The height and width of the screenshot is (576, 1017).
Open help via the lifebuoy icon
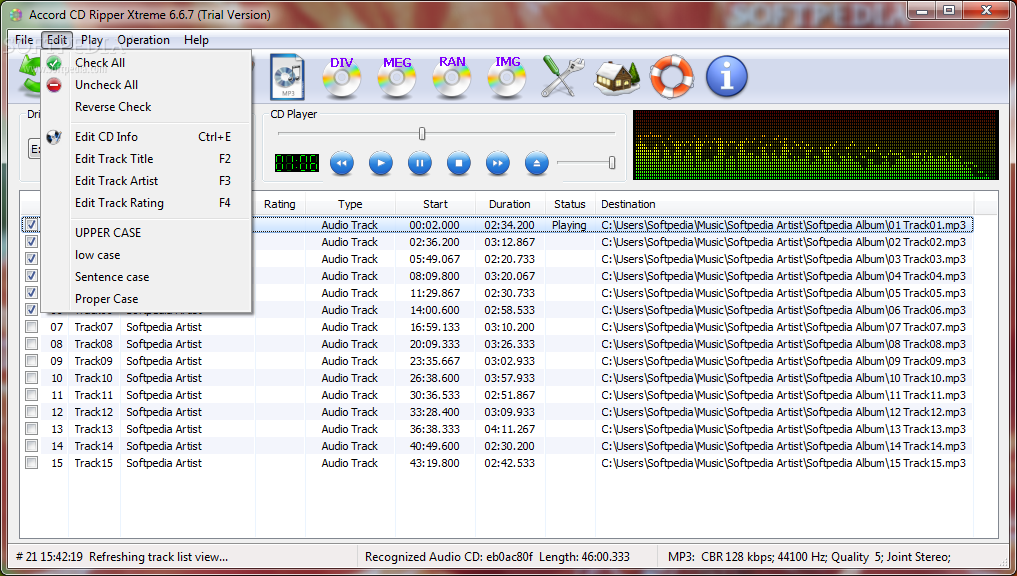672,77
